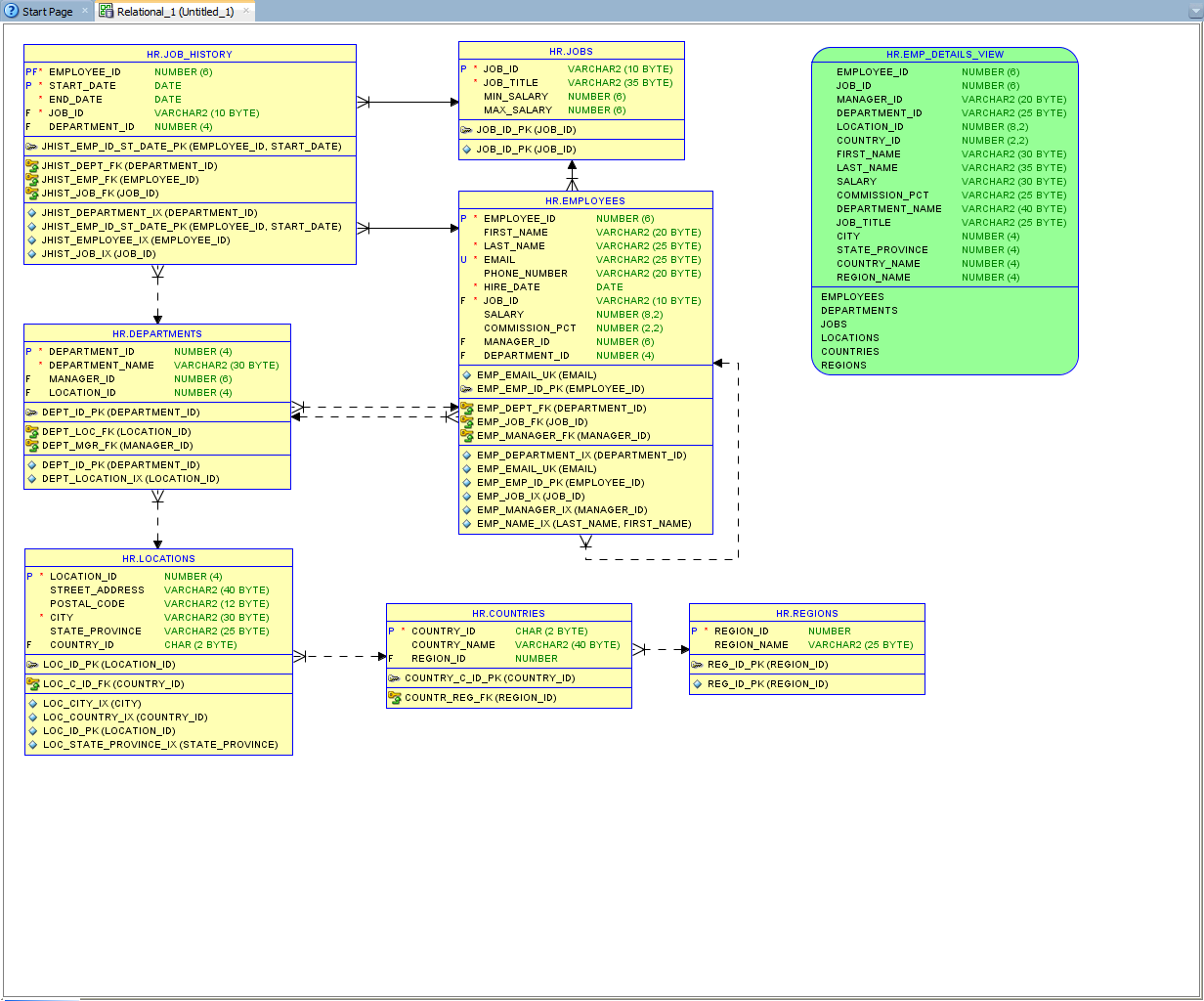1204x1001 pixels.
Task: Click the STREET_ADDRESS column in HR.LOCATIONS
Action: point(97,590)
